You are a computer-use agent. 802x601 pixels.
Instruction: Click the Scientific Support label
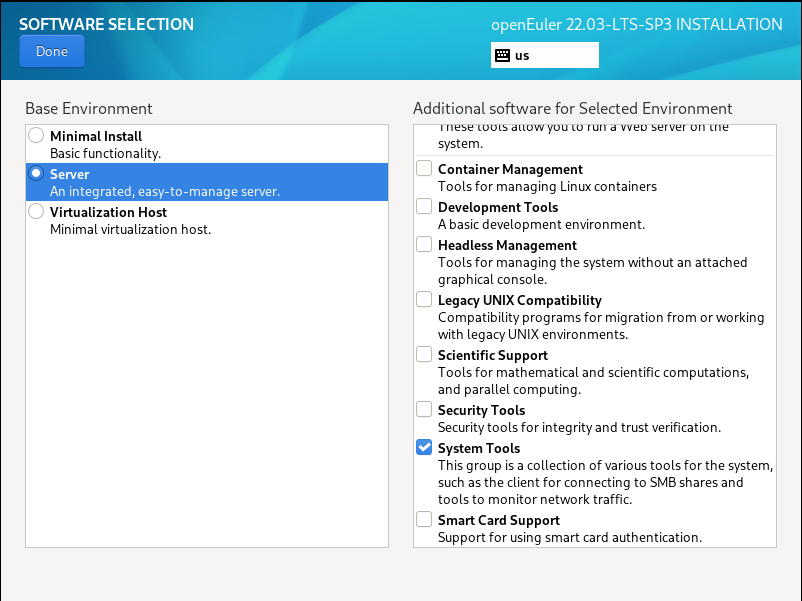pos(493,355)
